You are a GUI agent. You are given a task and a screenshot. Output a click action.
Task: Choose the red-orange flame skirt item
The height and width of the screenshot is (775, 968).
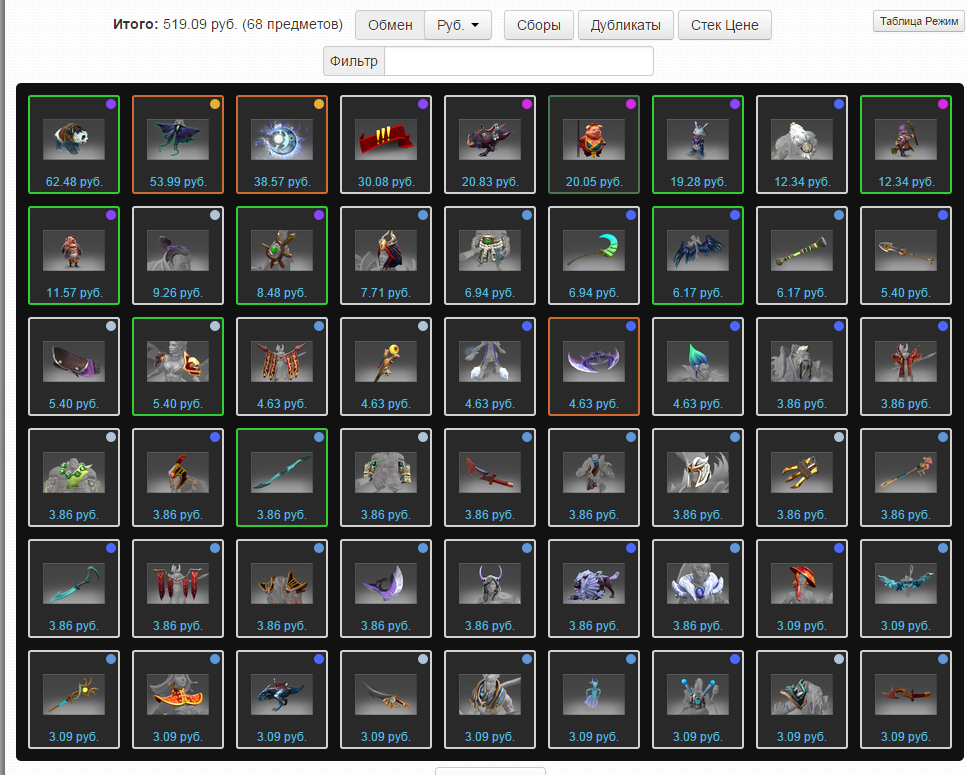coord(178,700)
